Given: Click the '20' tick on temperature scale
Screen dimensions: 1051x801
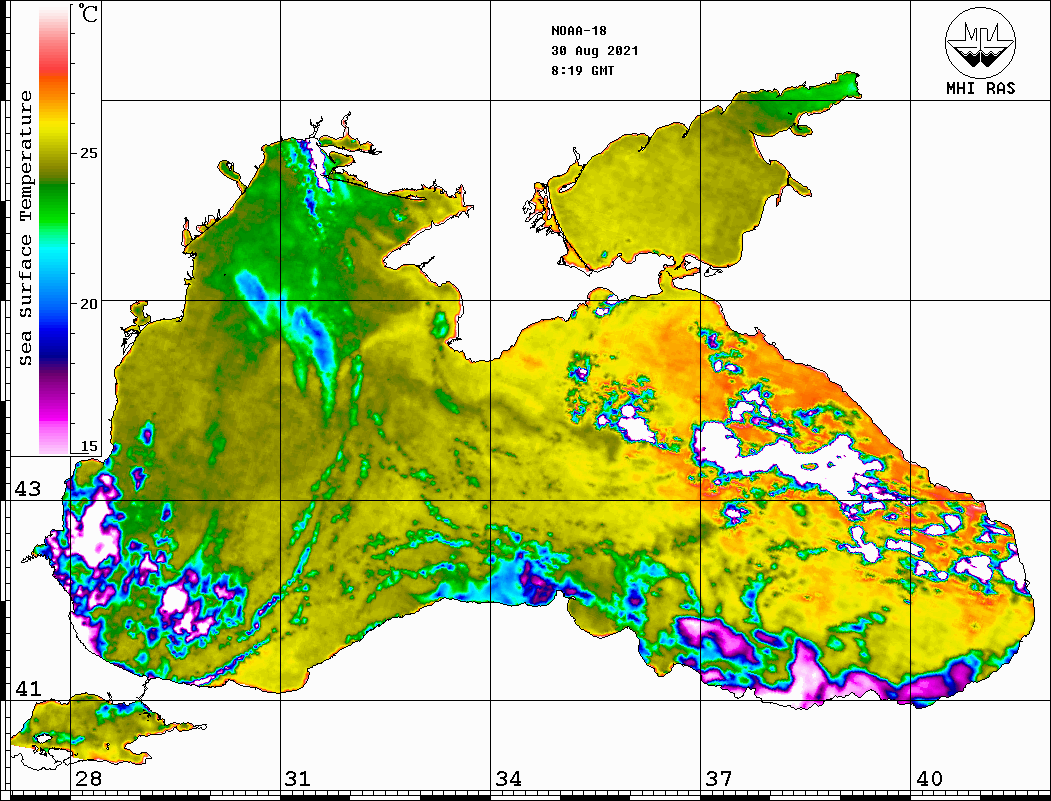Looking at the screenshot, I should coord(88,304).
